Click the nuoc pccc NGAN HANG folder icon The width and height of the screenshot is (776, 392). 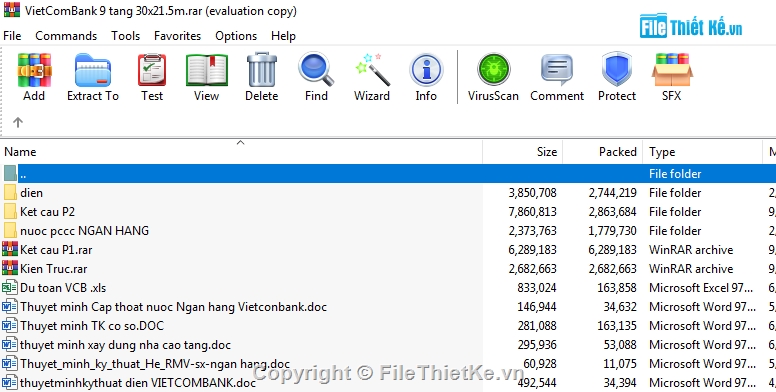pyautogui.click(x=10, y=231)
